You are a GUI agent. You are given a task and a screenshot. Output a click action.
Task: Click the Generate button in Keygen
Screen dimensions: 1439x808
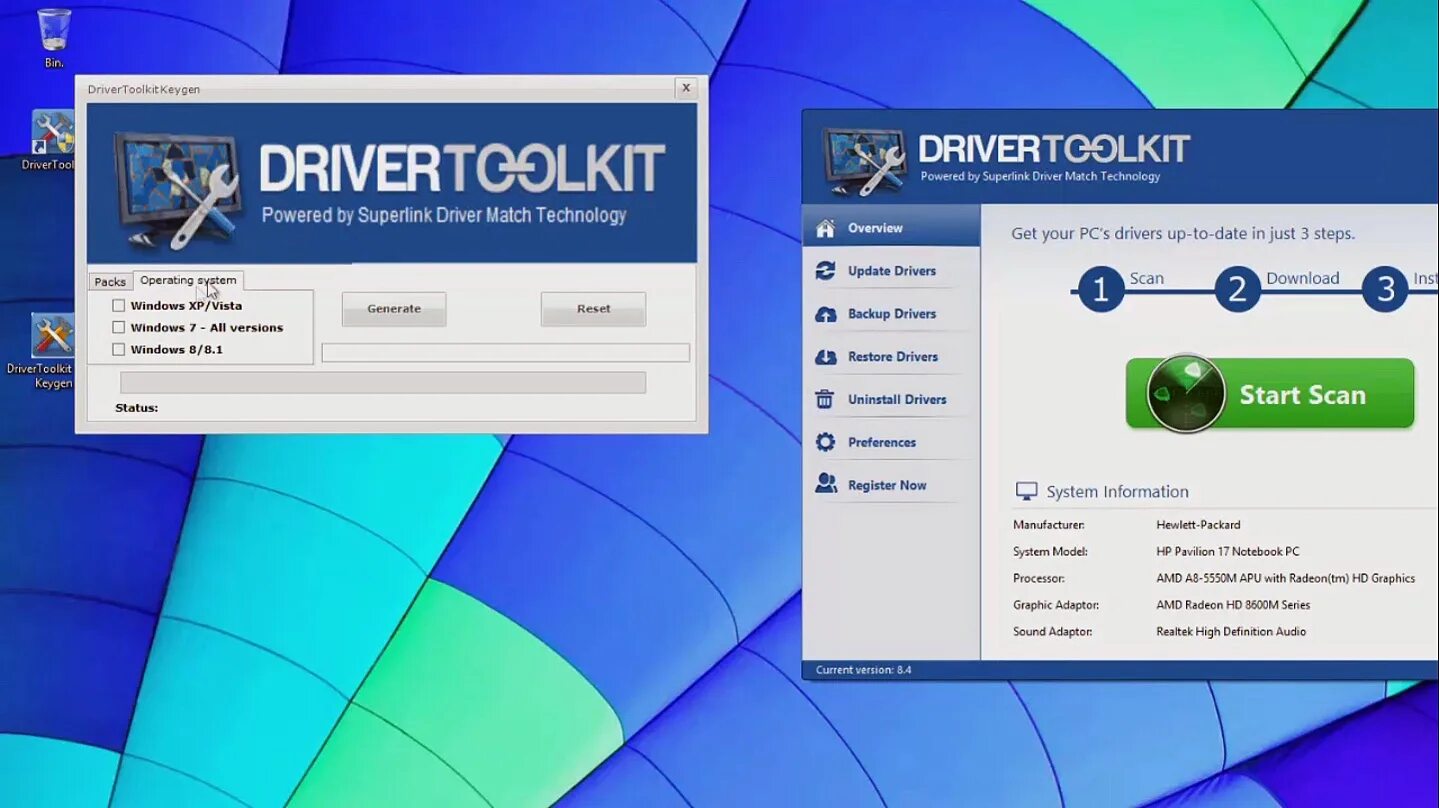click(394, 309)
